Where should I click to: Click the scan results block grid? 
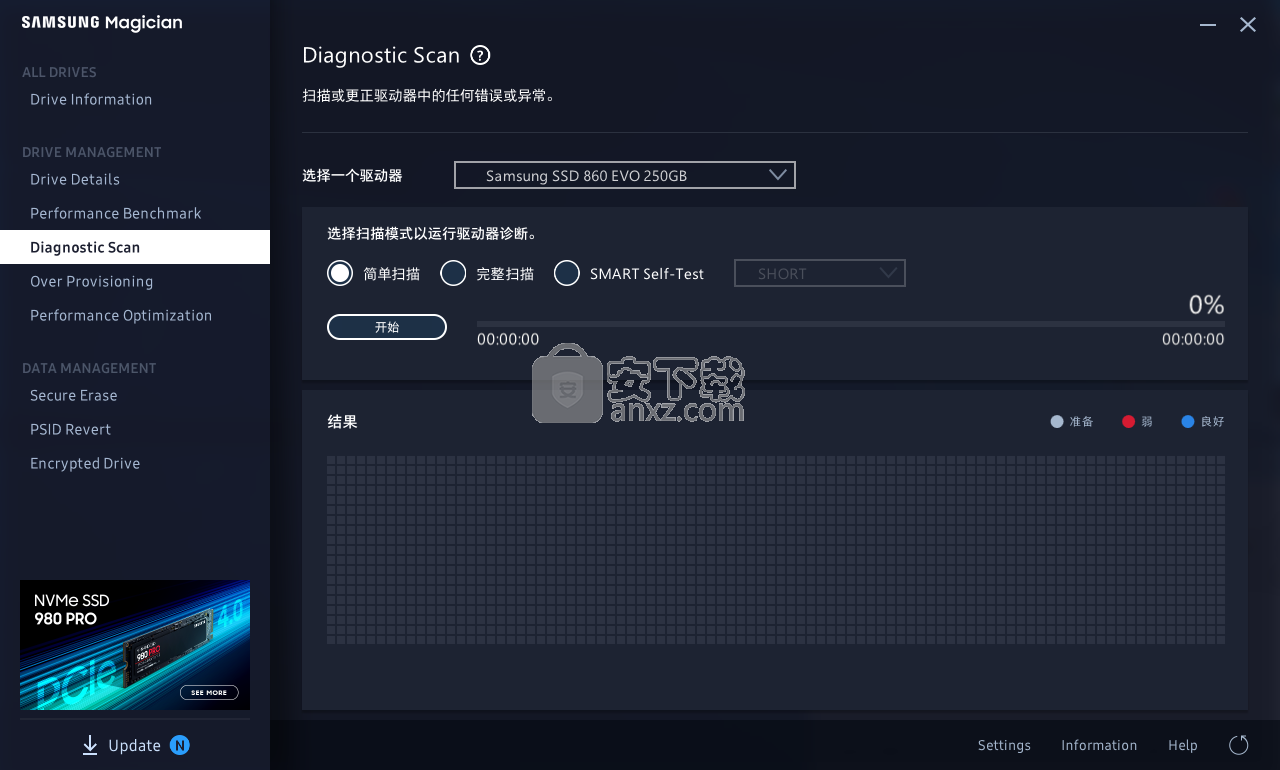[776, 550]
